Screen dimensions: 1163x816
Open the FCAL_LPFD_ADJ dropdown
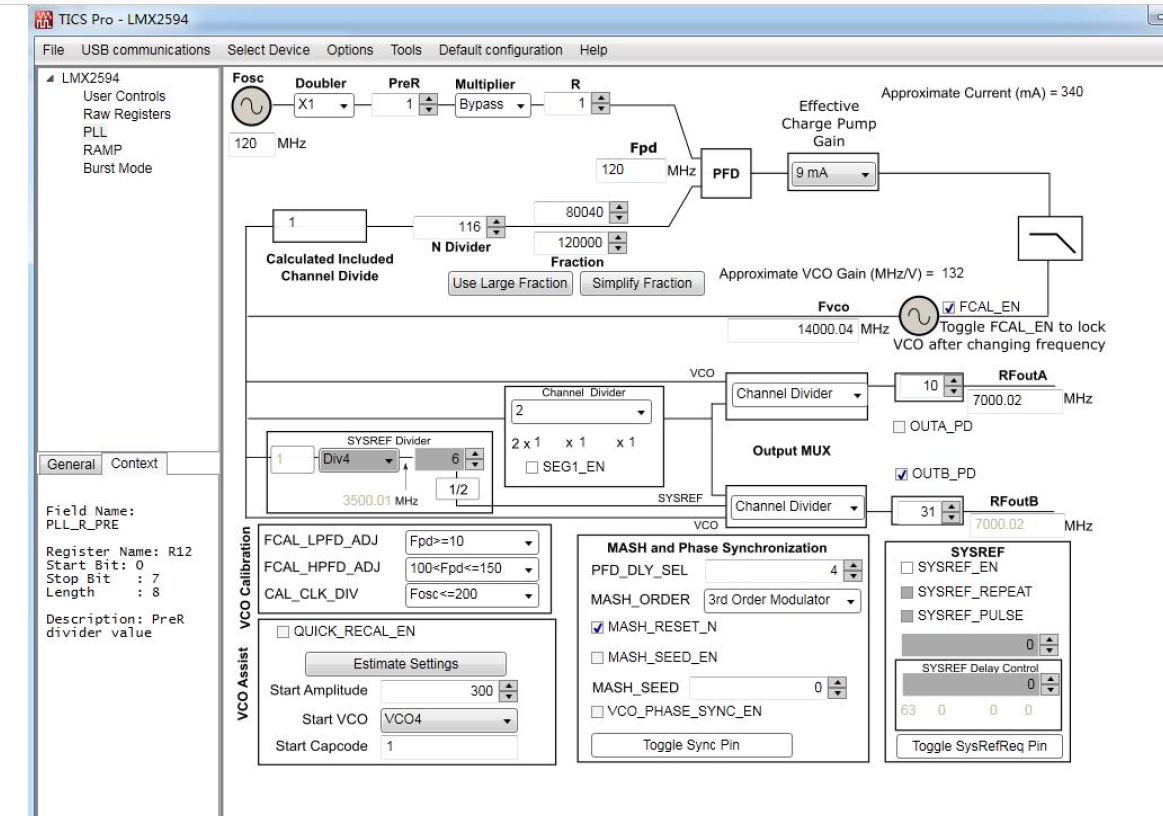tap(472, 542)
